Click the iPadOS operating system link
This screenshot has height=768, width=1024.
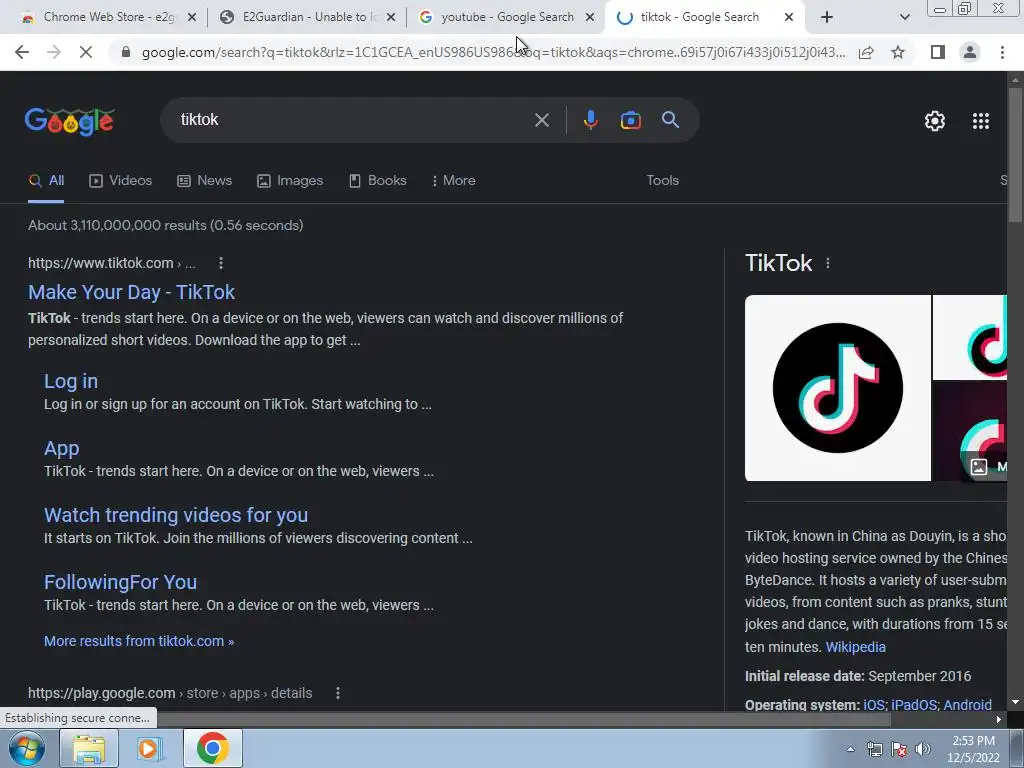(914, 705)
